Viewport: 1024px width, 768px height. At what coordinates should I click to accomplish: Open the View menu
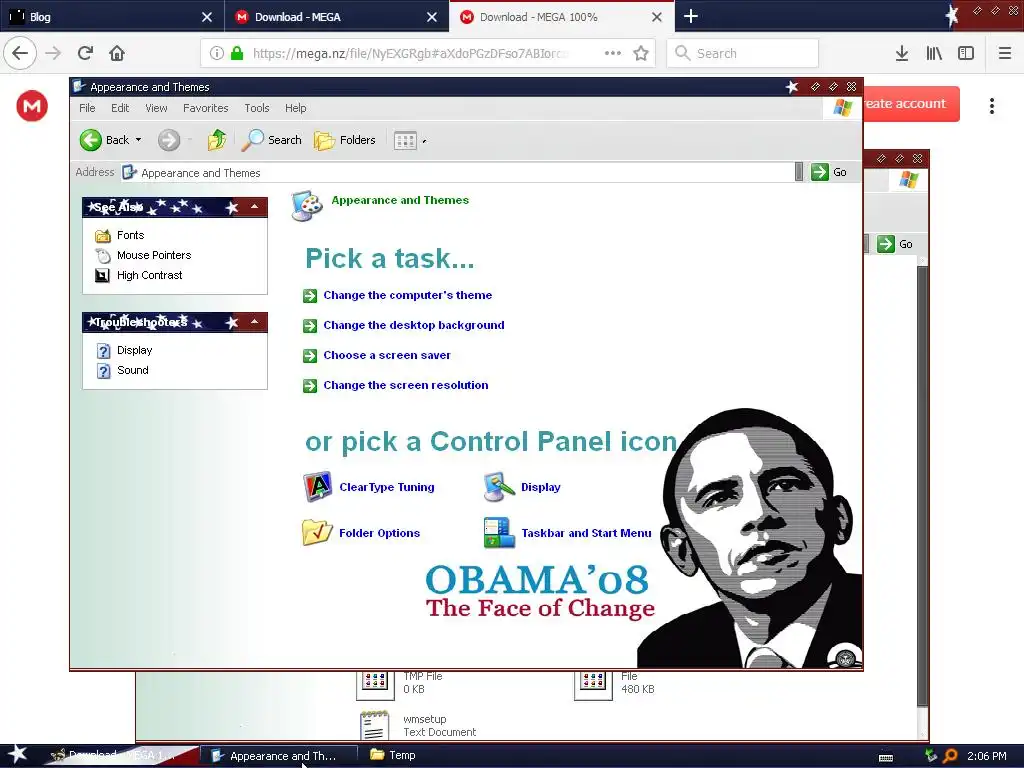pyautogui.click(x=156, y=108)
